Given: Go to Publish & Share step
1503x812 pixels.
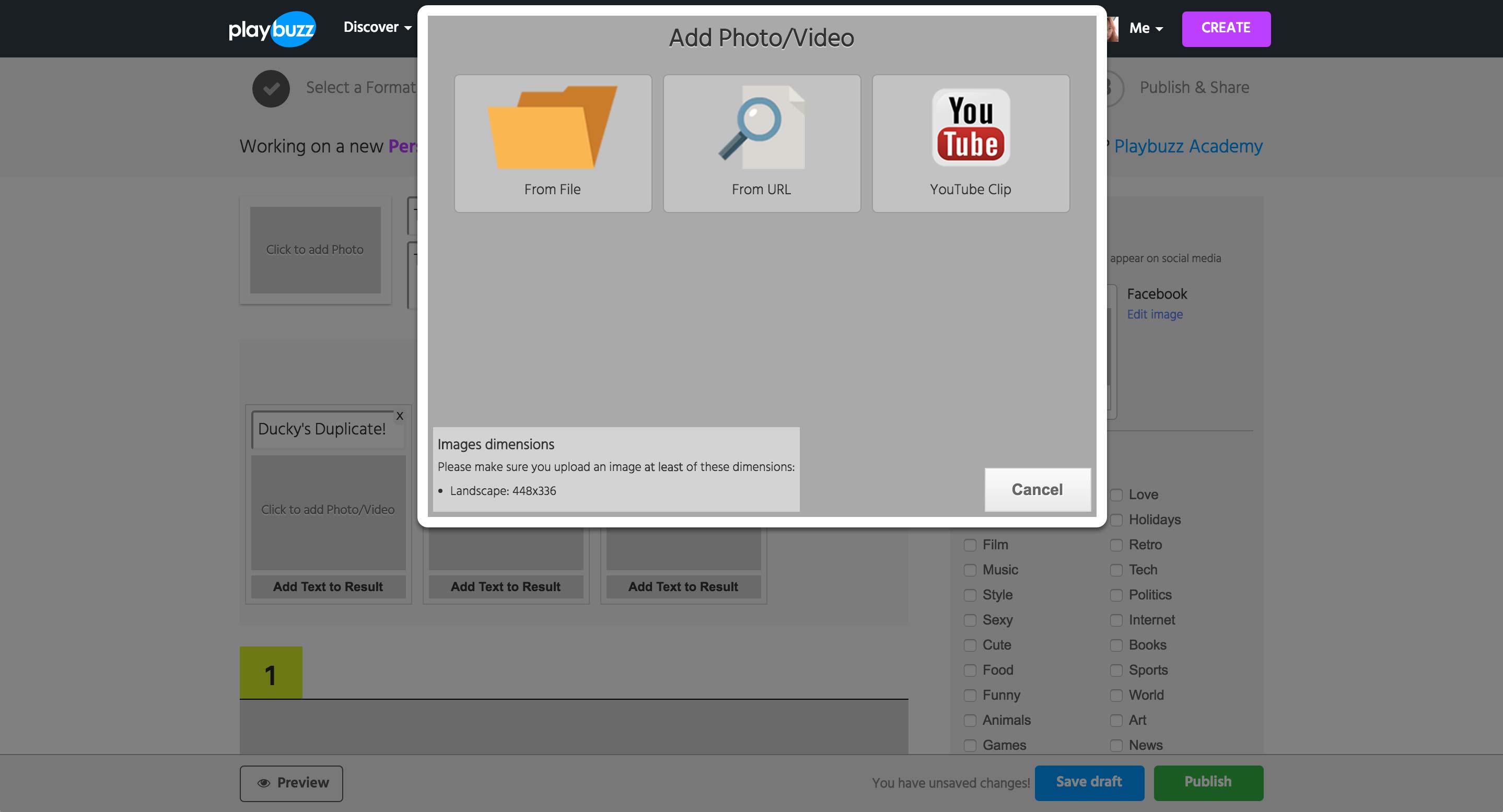Looking at the screenshot, I should [1194, 88].
